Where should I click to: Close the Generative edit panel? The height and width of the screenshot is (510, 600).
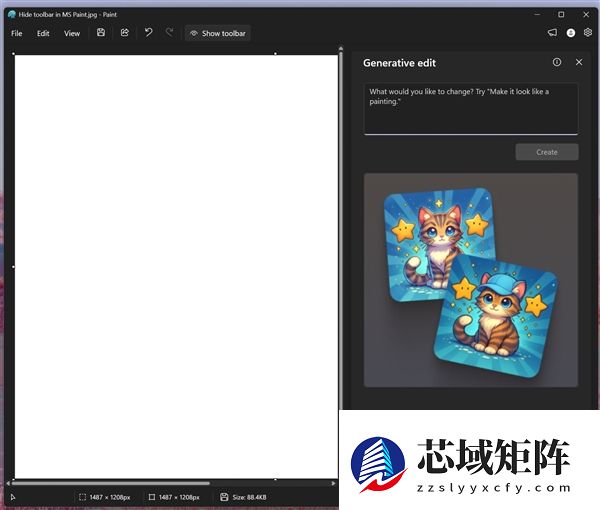579,62
